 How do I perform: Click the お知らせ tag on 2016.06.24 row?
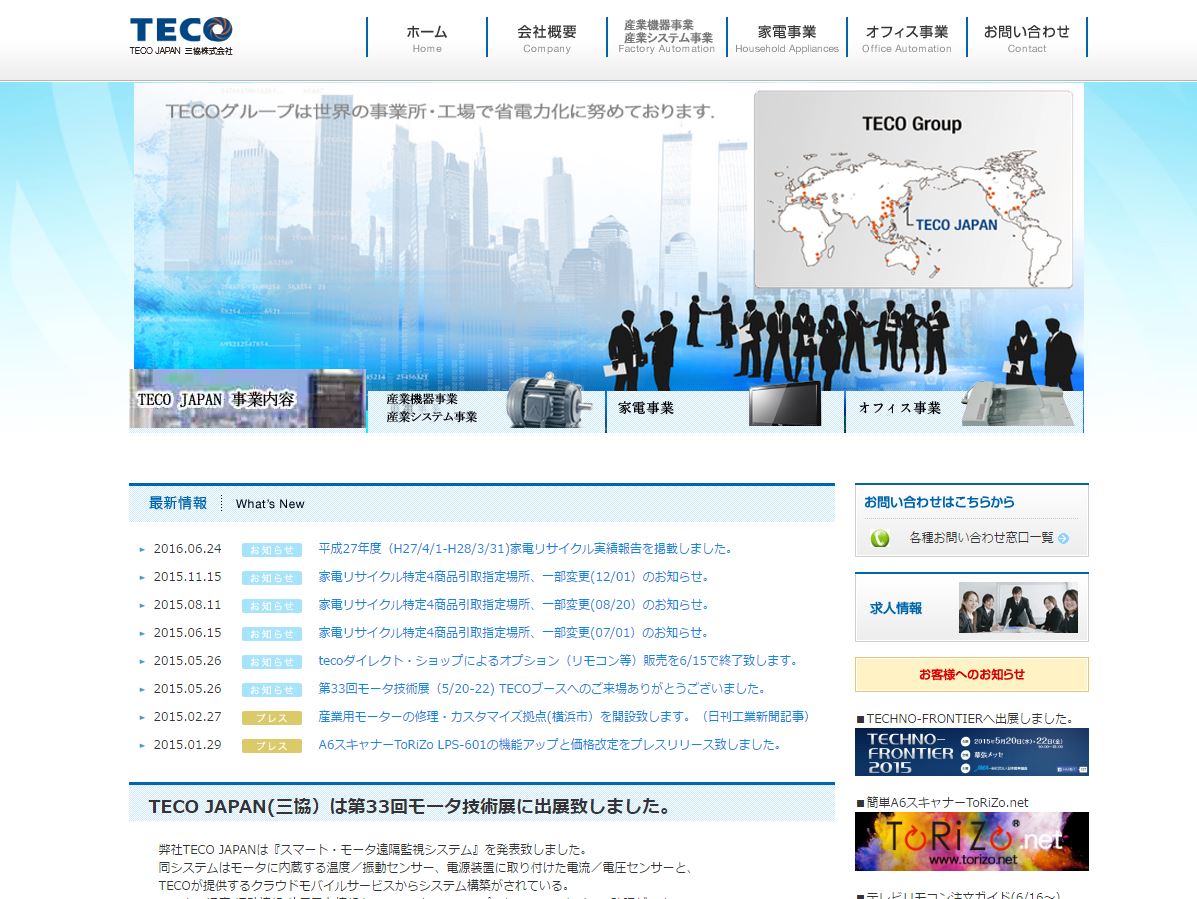(272, 549)
